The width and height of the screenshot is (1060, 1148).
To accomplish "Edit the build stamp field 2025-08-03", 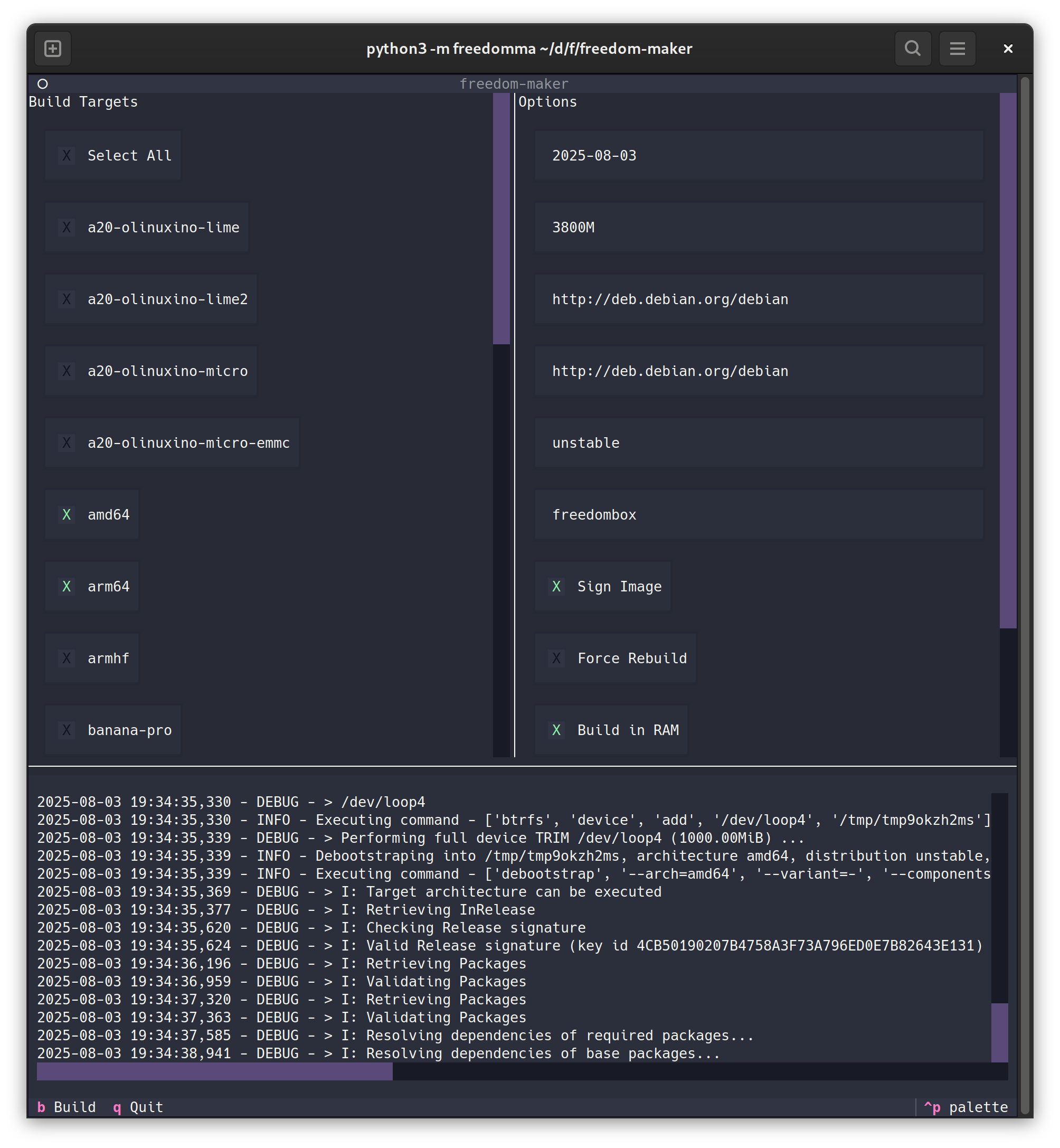I will tap(758, 155).
